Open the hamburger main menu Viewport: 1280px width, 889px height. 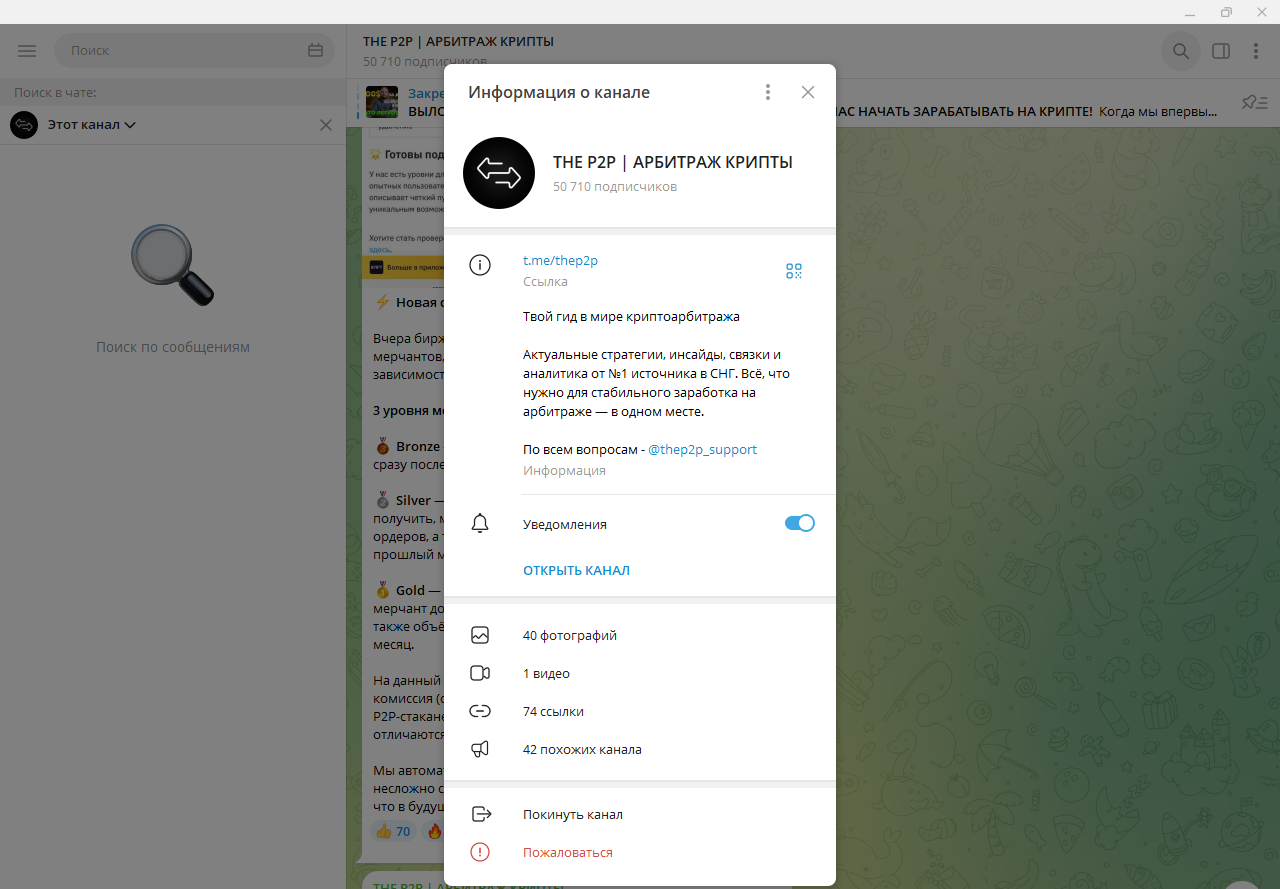point(27,51)
